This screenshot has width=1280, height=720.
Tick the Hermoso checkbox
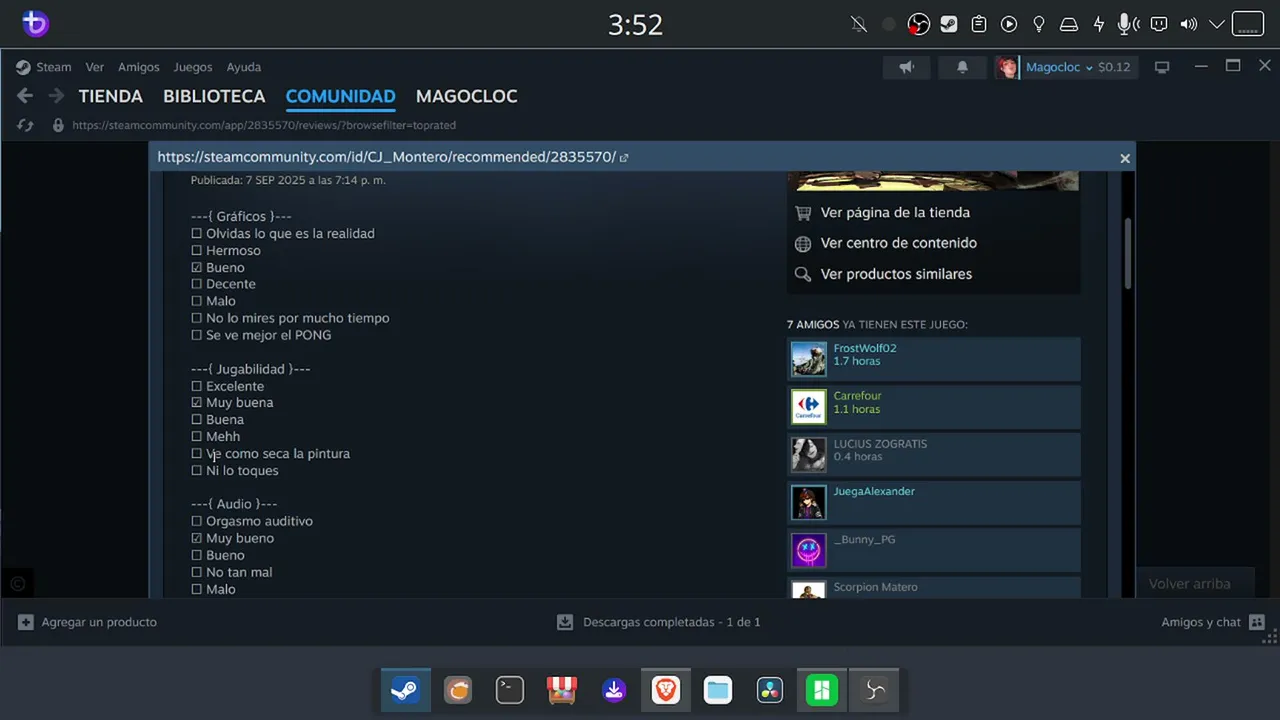(x=197, y=251)
